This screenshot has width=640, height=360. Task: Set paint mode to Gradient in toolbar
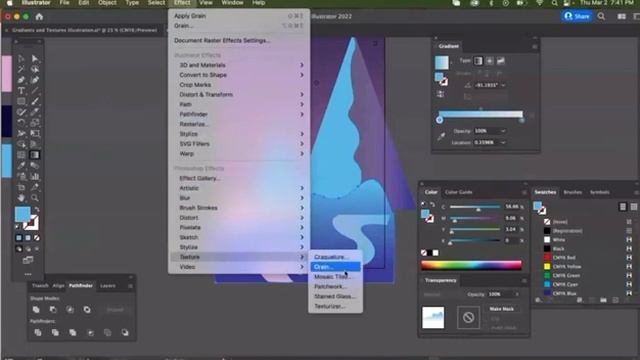pos(28,238)
